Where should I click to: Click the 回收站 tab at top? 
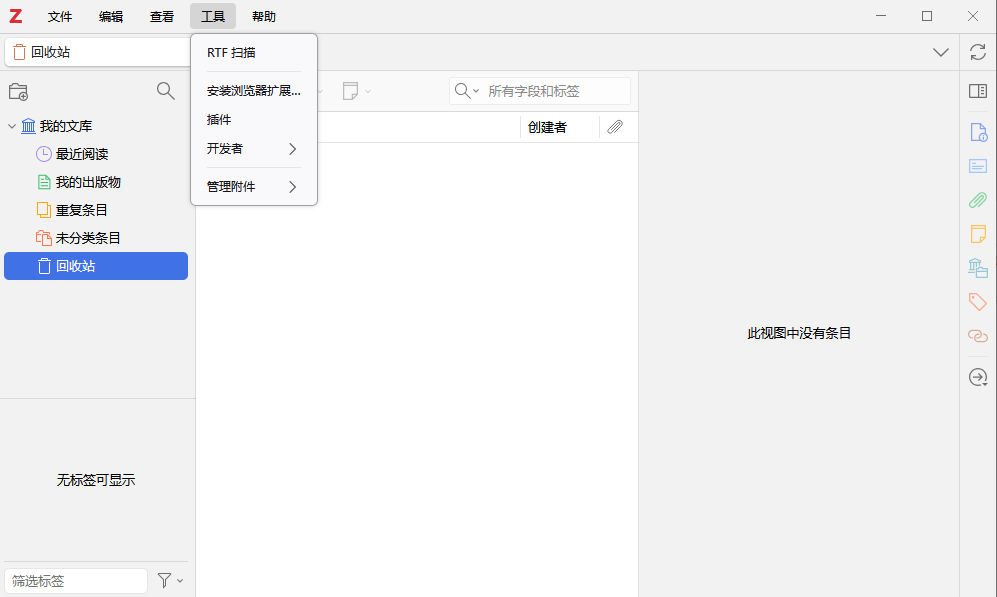(98, 52)
